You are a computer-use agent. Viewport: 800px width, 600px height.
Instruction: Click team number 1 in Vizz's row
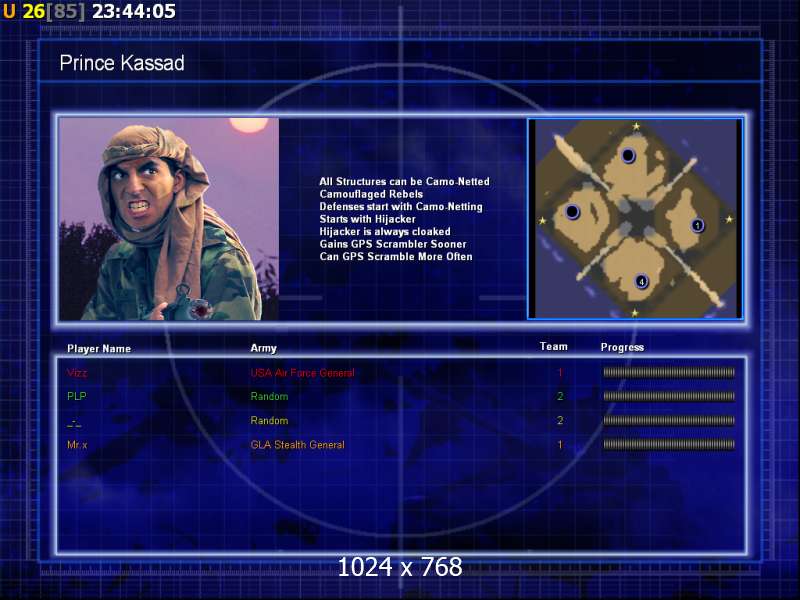point(560,372)
